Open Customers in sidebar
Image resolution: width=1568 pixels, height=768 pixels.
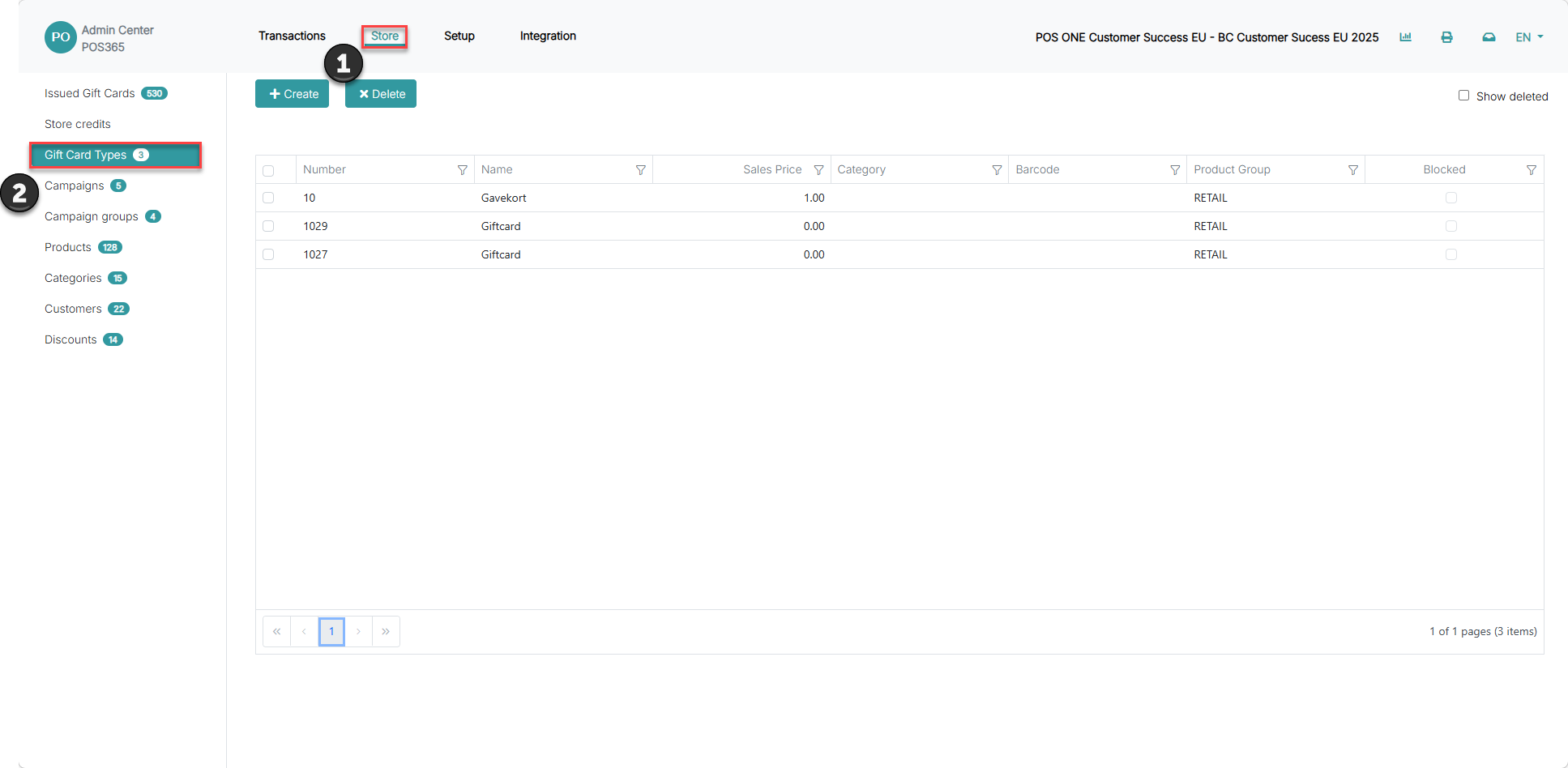click(x=87, y=309)
